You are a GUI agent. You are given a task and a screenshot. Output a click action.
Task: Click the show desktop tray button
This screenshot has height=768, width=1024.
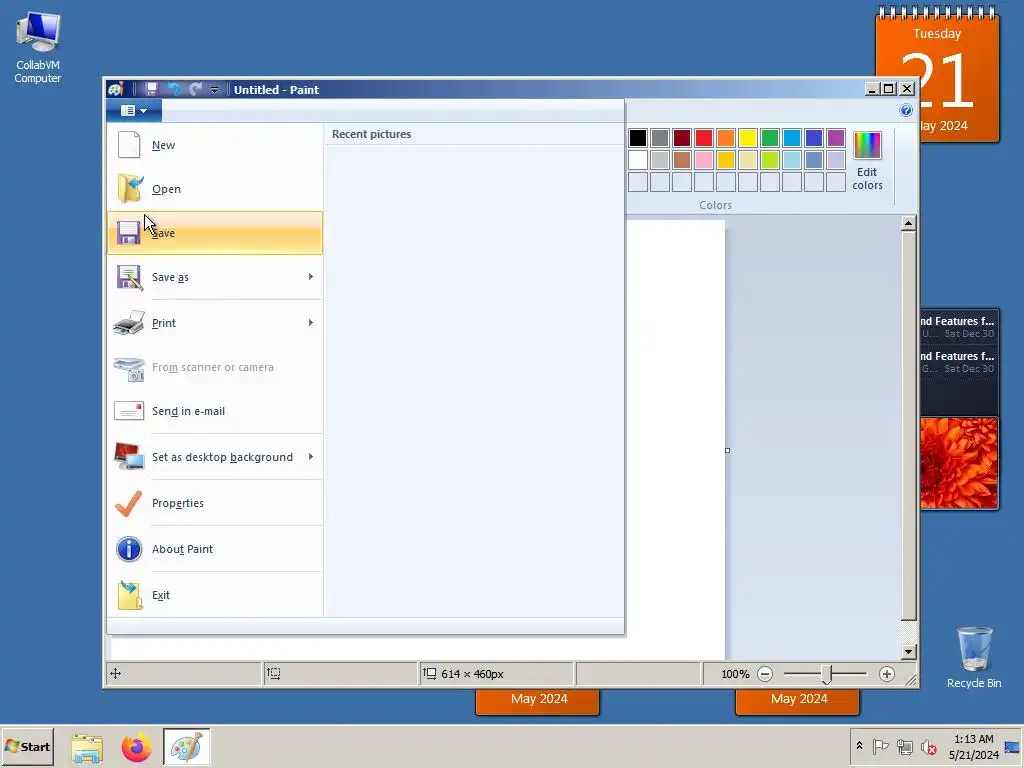1012,747
